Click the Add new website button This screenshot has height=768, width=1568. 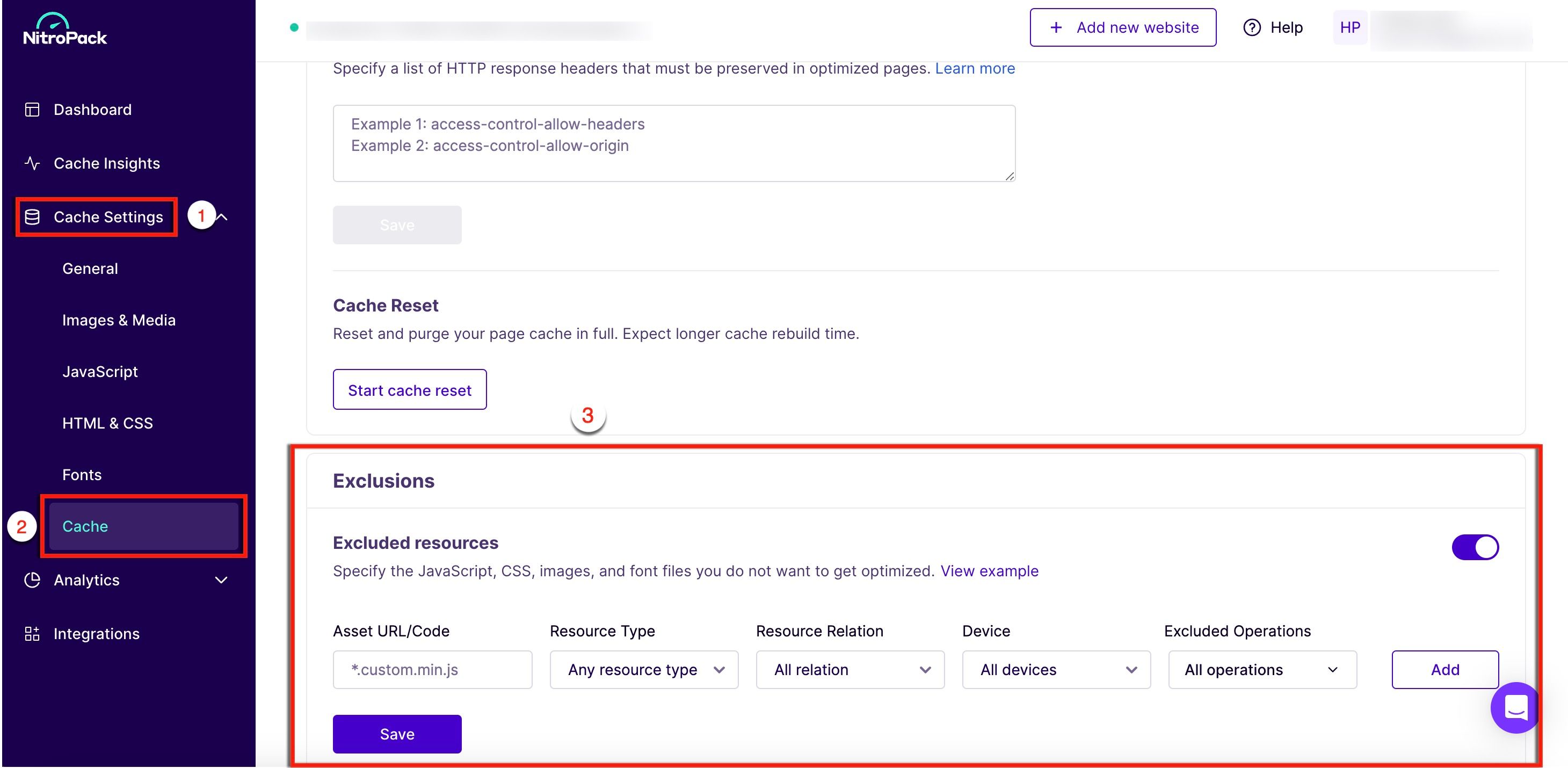coord(1122,27)
